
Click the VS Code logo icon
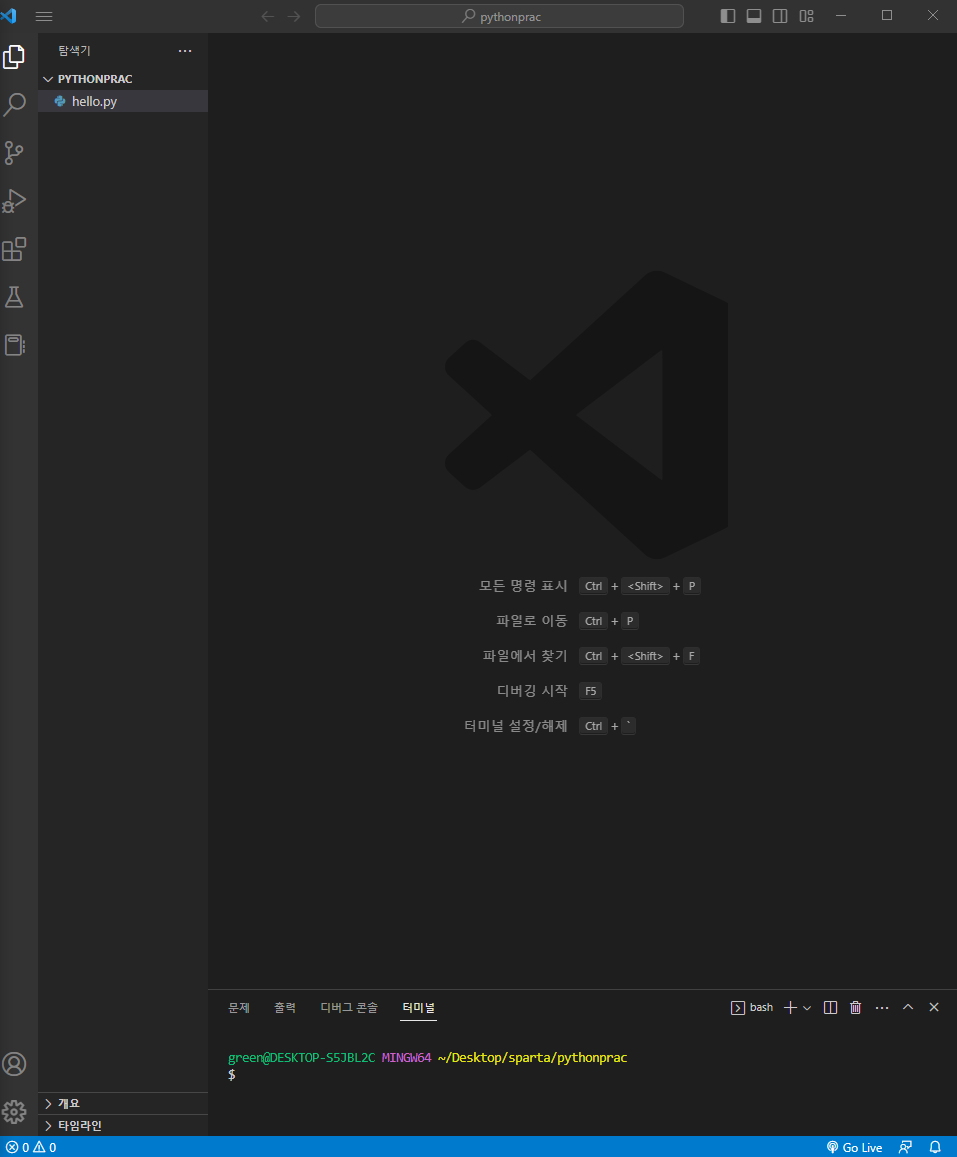coord(9,15)
